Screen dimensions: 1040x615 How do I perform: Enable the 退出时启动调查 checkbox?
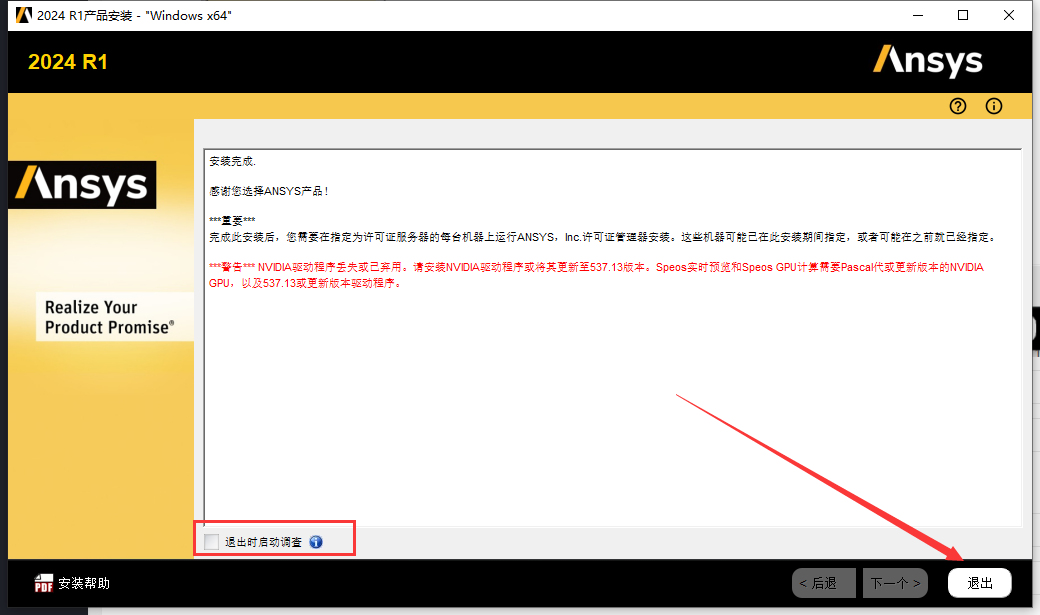click(x=212, y=542)
